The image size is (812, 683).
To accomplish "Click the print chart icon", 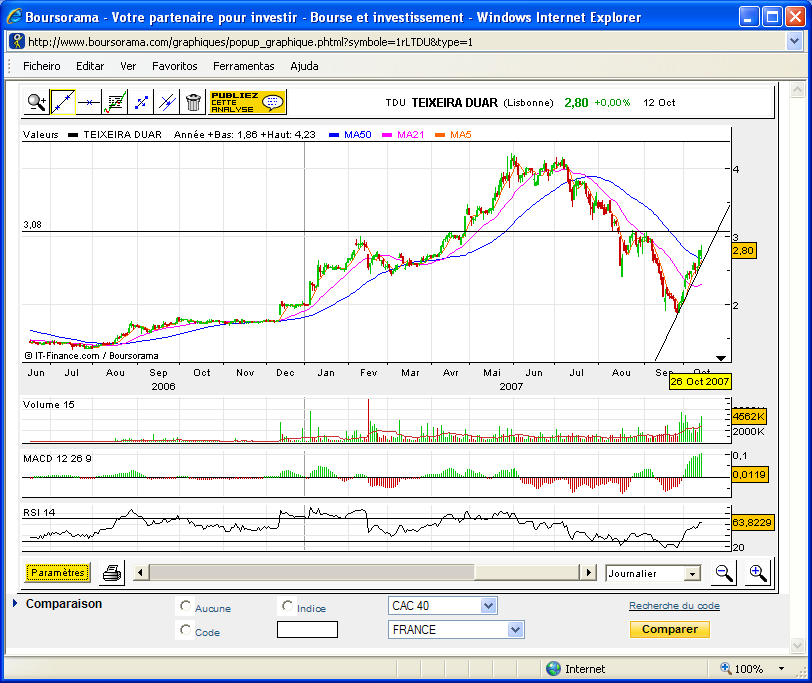I will click(x=111, y=572).
